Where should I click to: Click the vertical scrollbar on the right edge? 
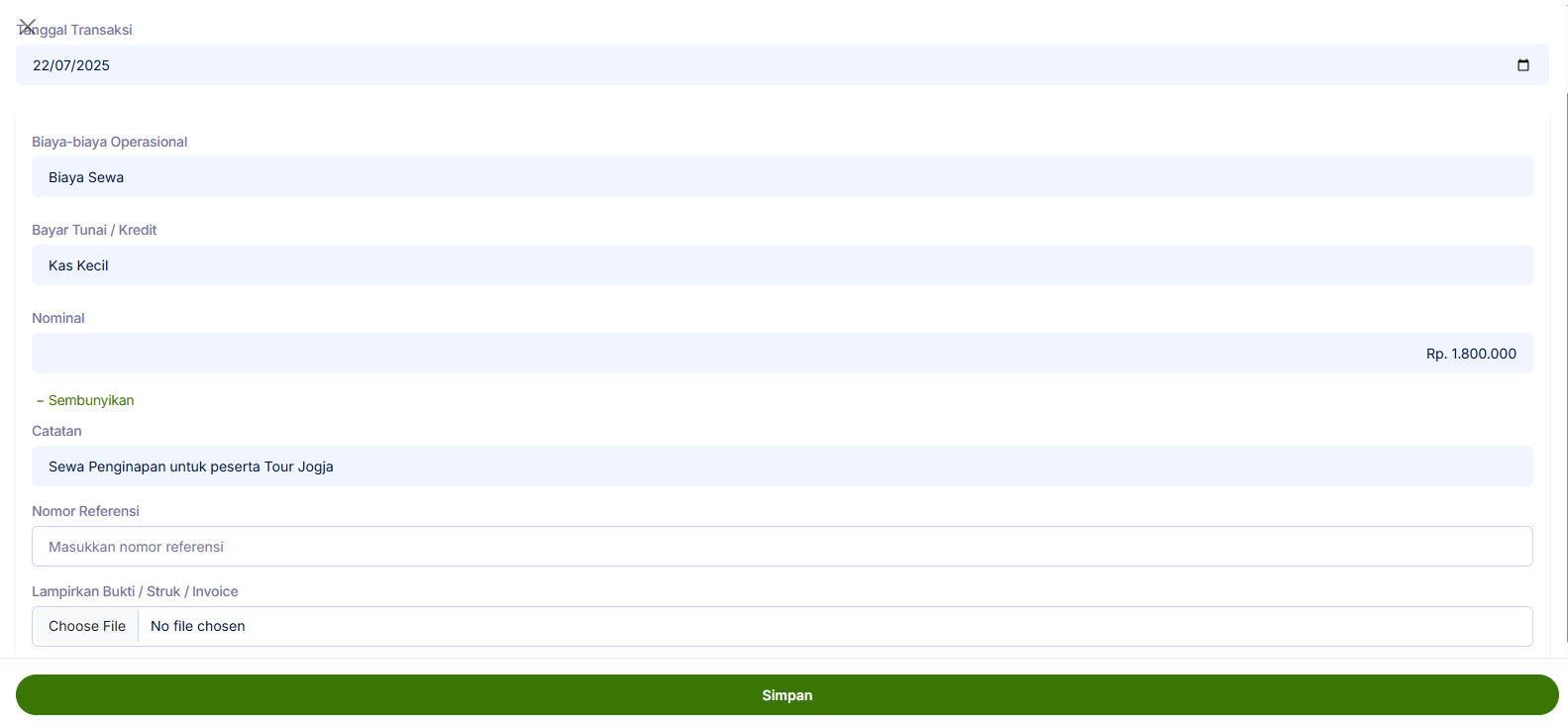coord(1566,366)
